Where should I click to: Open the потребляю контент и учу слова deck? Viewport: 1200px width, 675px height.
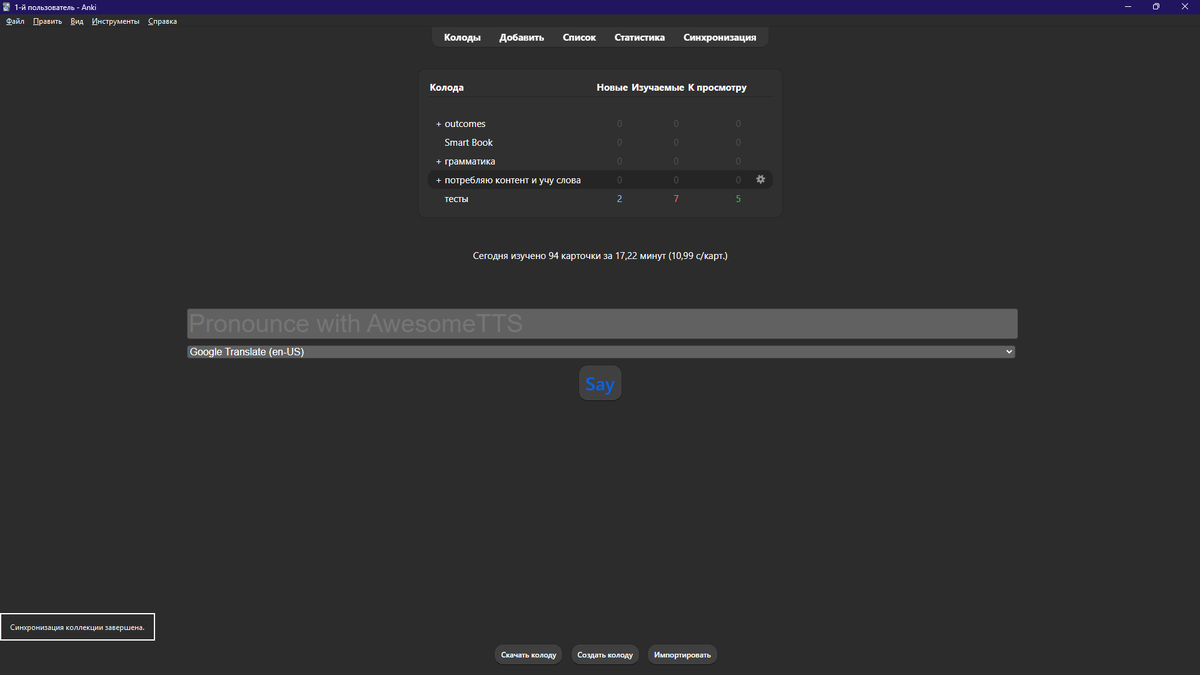(513, 180)
